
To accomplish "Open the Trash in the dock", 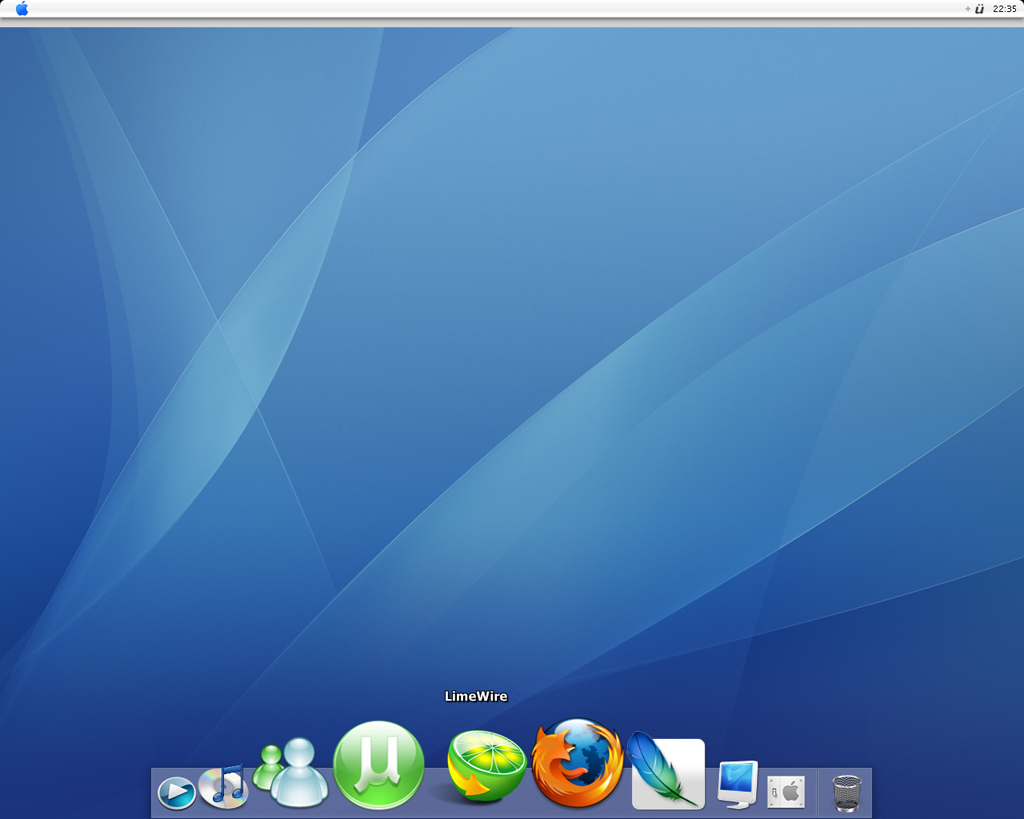I will coord(846,793).
